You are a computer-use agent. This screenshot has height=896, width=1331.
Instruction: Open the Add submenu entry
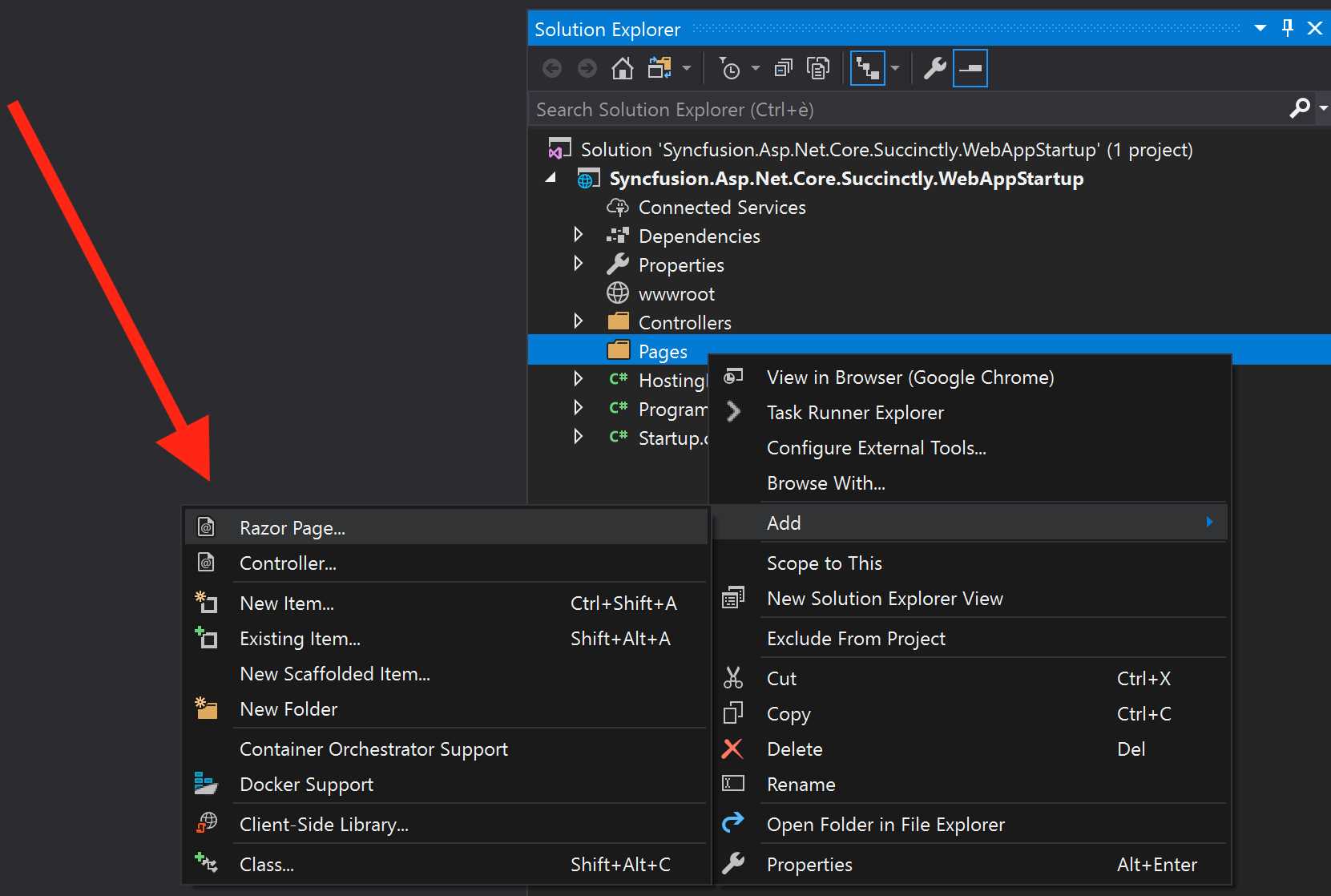(x=783, y=522)
